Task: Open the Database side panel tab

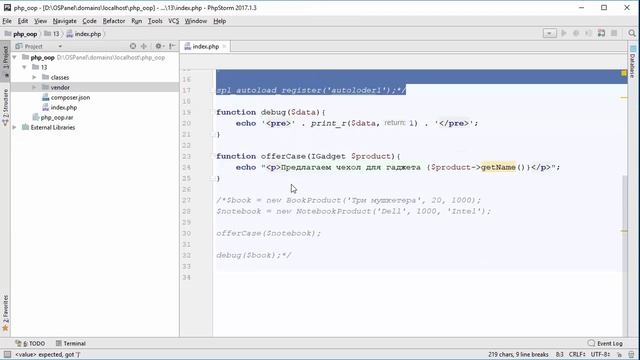Action: point(633,62)
